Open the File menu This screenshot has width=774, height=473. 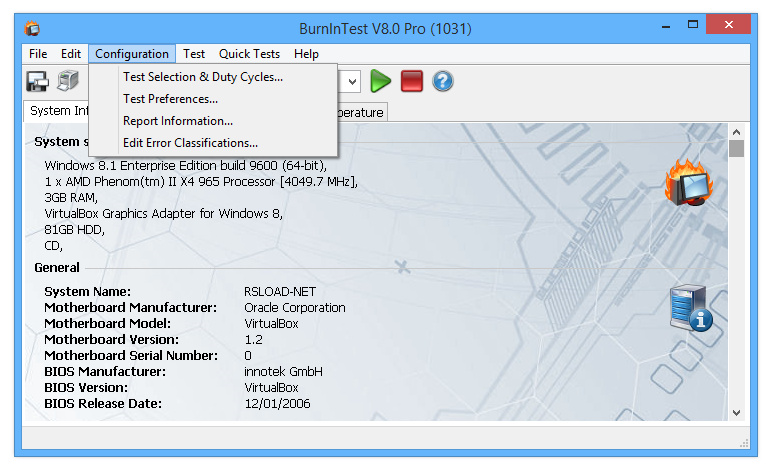tap(38, 54)
